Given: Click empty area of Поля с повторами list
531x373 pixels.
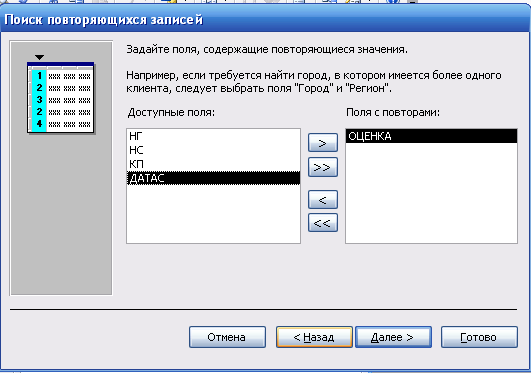Looking at the screenshot, I should pyautogui.click(x=431, y=192).
